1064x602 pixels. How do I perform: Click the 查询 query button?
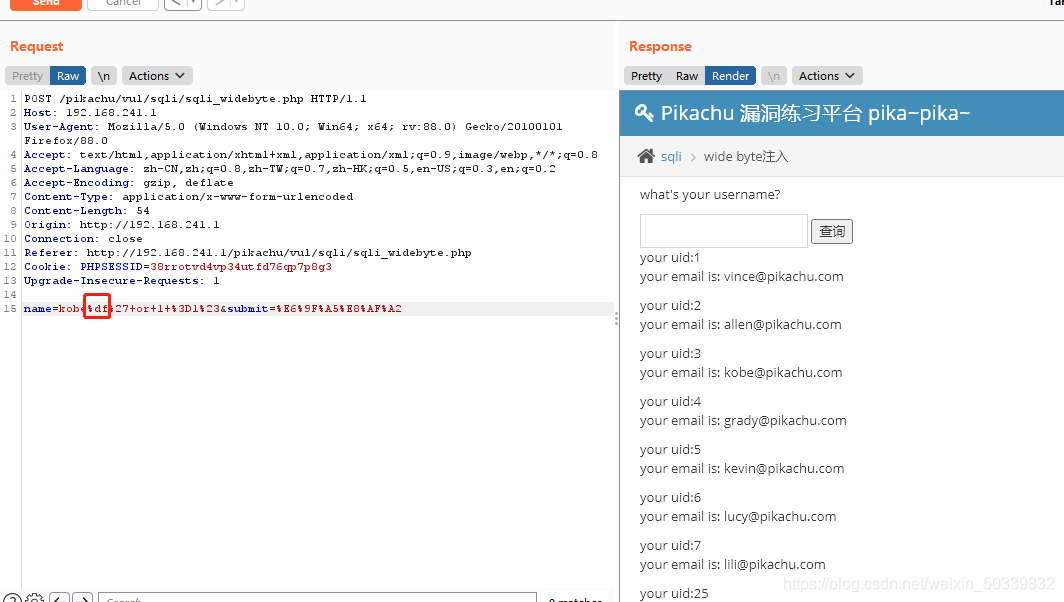[832, 231]
